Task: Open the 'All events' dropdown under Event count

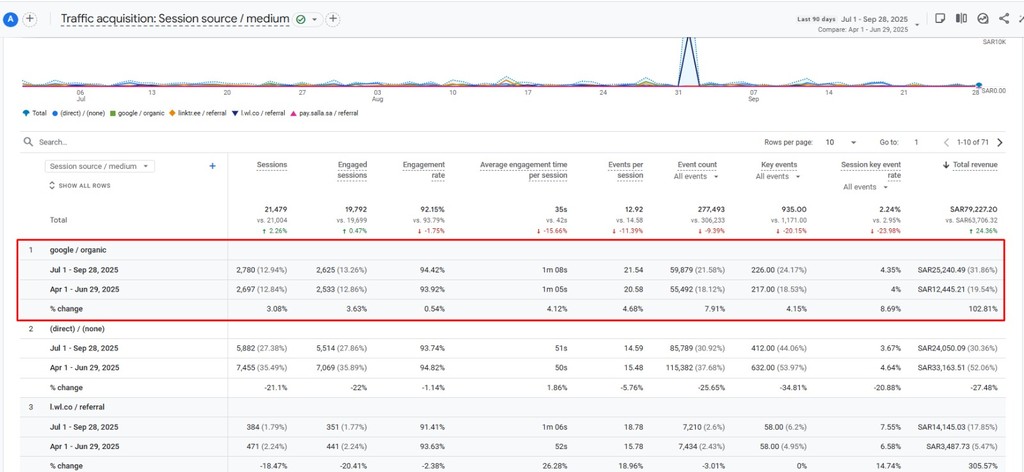Action: pos(695,176)
